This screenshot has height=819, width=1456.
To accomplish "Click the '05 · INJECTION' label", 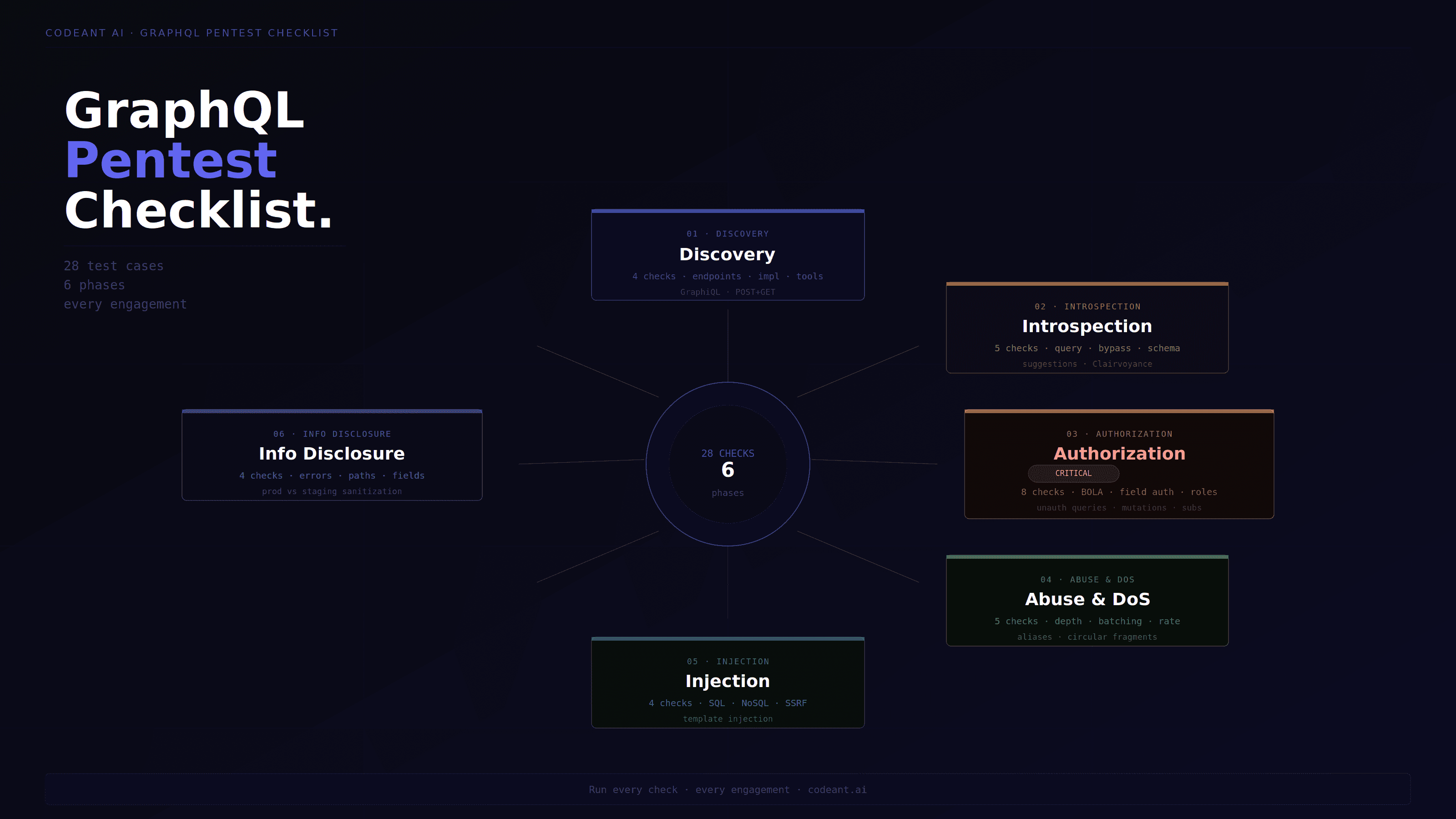I will click(x=728, y=661).
